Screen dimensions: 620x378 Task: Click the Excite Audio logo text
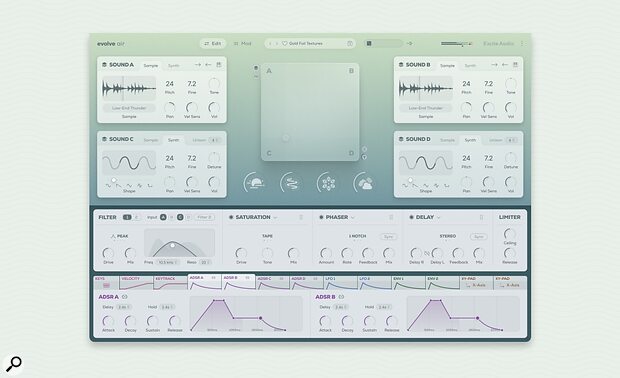coord(498,43)
